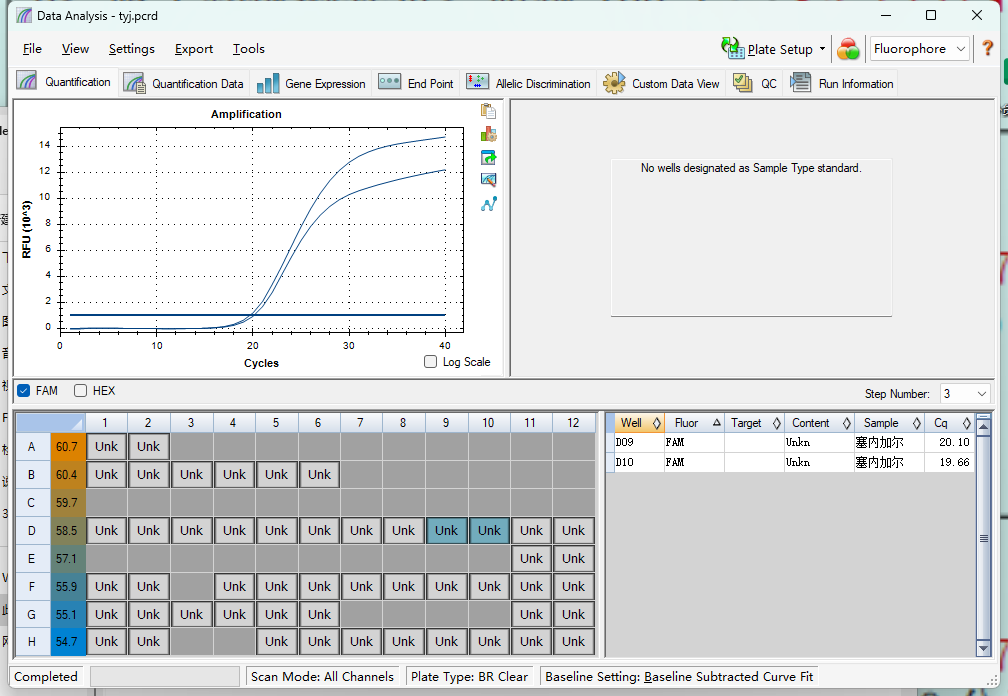Image resolution: width=1008 pixels, height=696 pixels.
Task: Select plate row header D
Action: [31, 531]
